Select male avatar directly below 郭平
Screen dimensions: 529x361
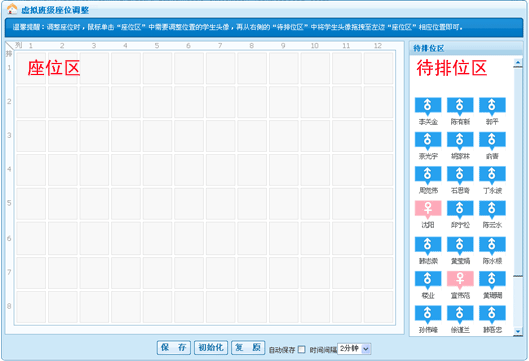[x=492, y=140]
